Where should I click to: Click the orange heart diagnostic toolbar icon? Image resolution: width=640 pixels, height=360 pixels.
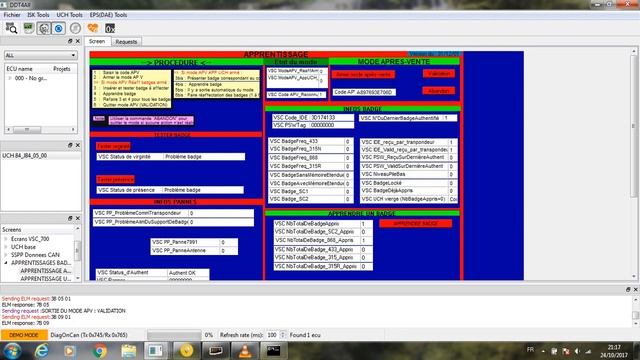[x=93, y=28]
